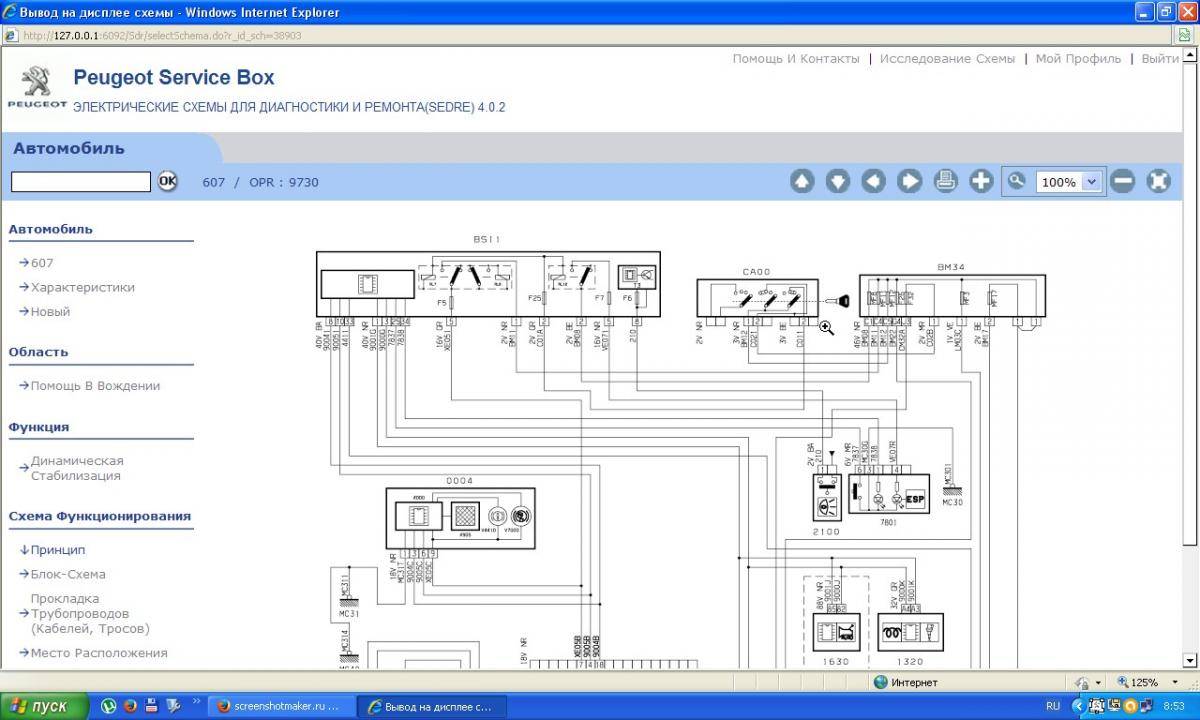1200x720 pixels.
Task: Click the vehicle search input field
Action: (81, 182)
